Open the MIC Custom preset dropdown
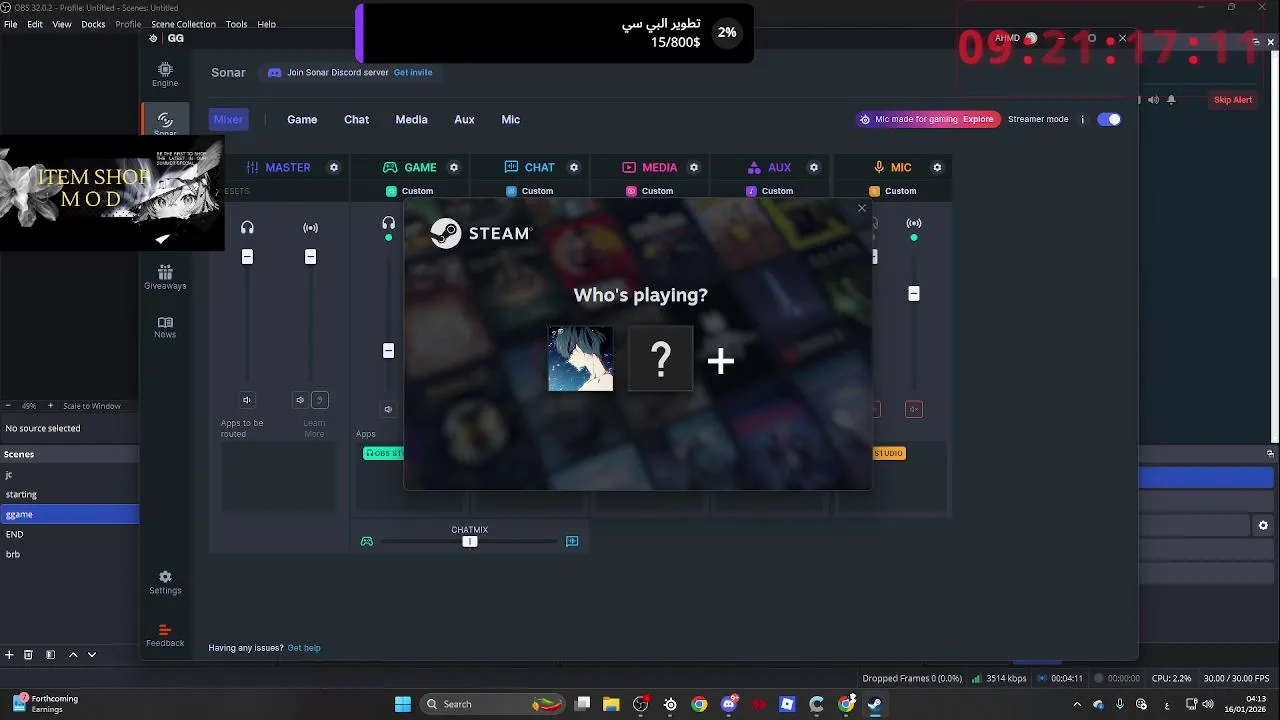Screen dimensions: 1280x720 893,191
